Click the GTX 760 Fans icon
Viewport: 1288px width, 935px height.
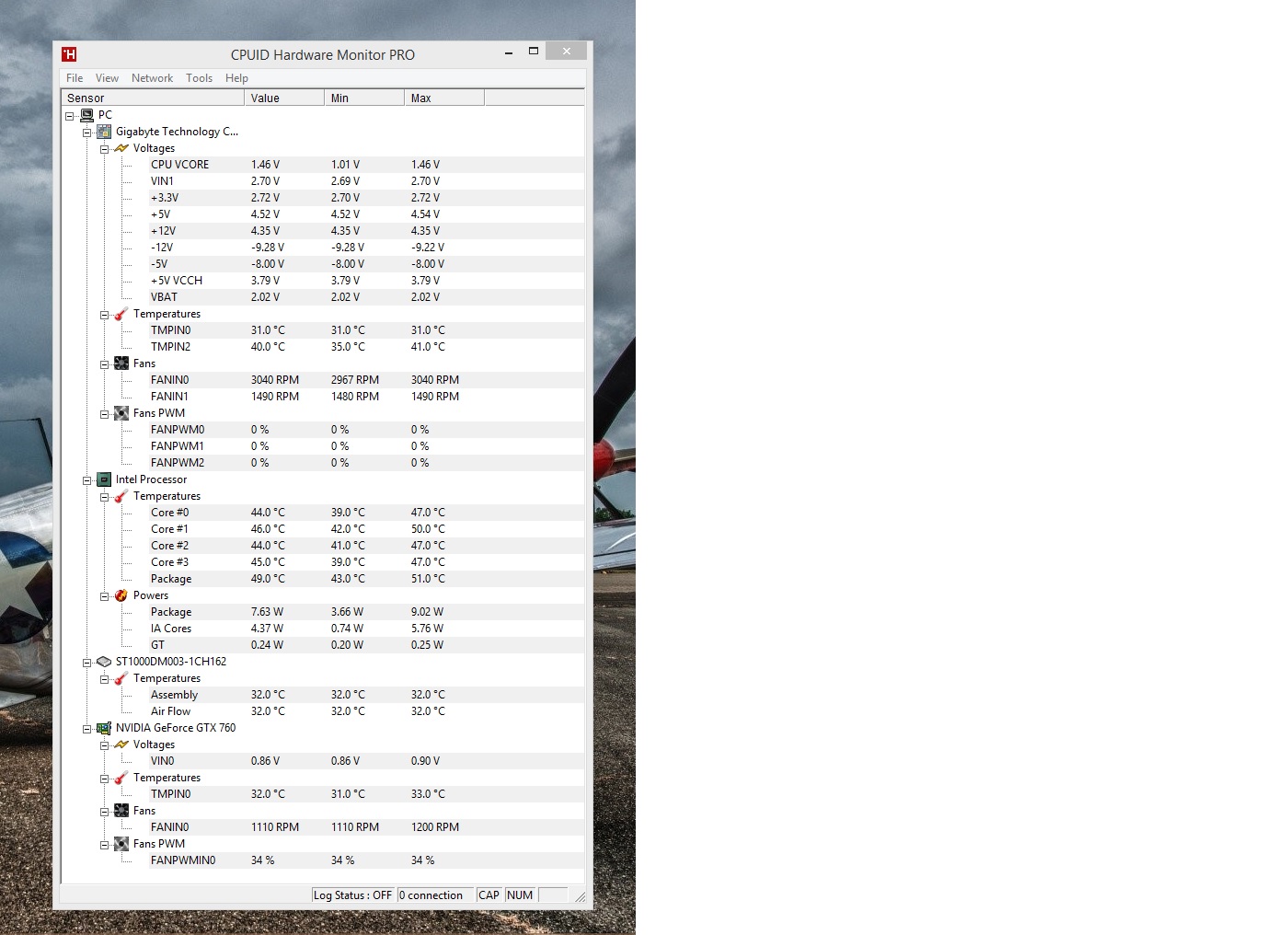[121, 811]
